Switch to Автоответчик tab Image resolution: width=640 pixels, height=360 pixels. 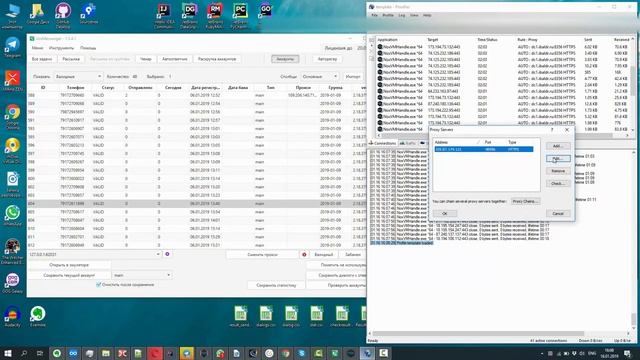(x=174, y=59)
